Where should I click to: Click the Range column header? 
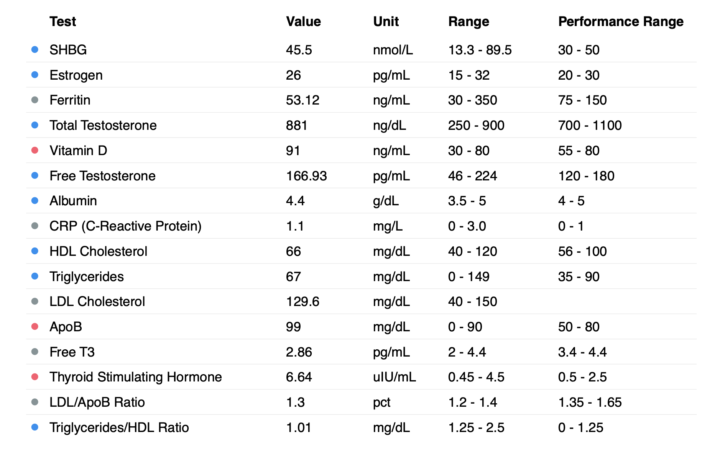pos(468,22)
